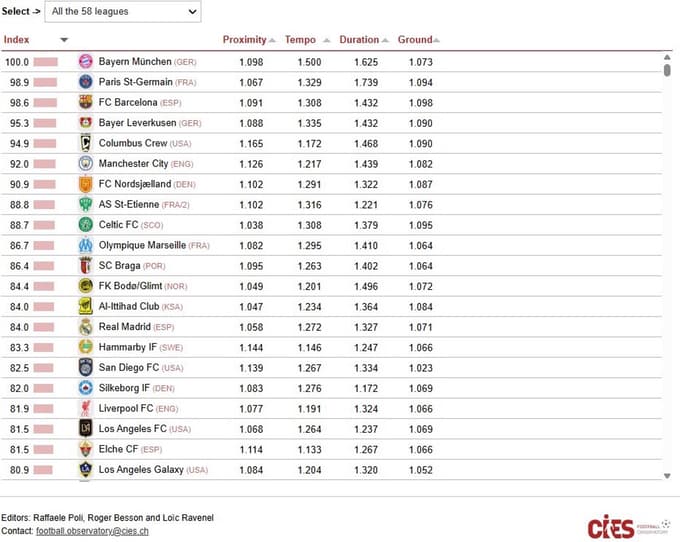The height and width of the screenshot is (542, 680).
Task: Sort table by the Tempo header
Action: pos(300,40)
